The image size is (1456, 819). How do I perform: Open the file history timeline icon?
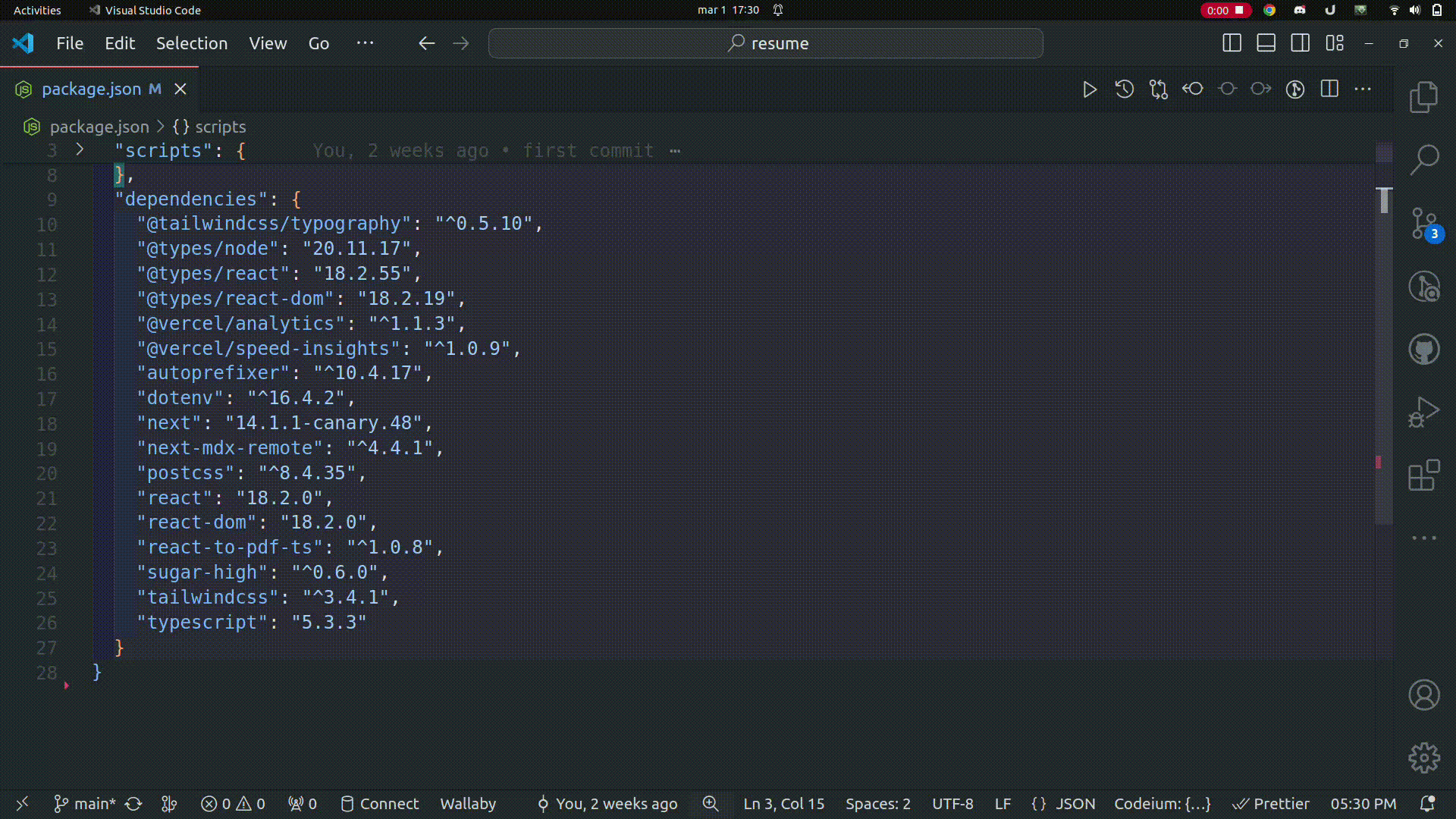[x=1124, y=89]
